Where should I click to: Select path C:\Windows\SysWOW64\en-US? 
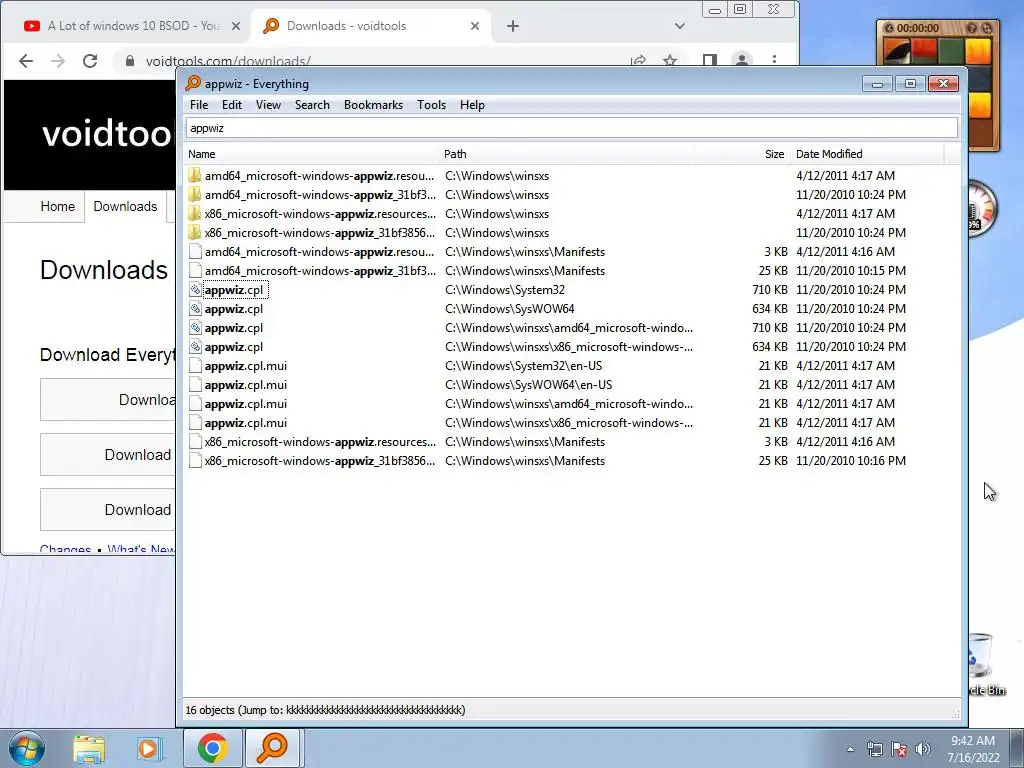point(528,385)
